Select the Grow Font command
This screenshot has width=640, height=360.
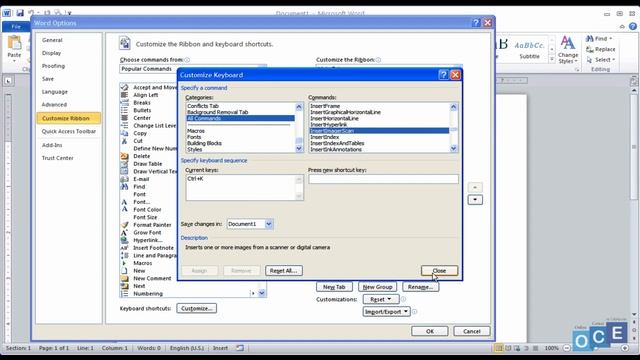tap(147, 232)
